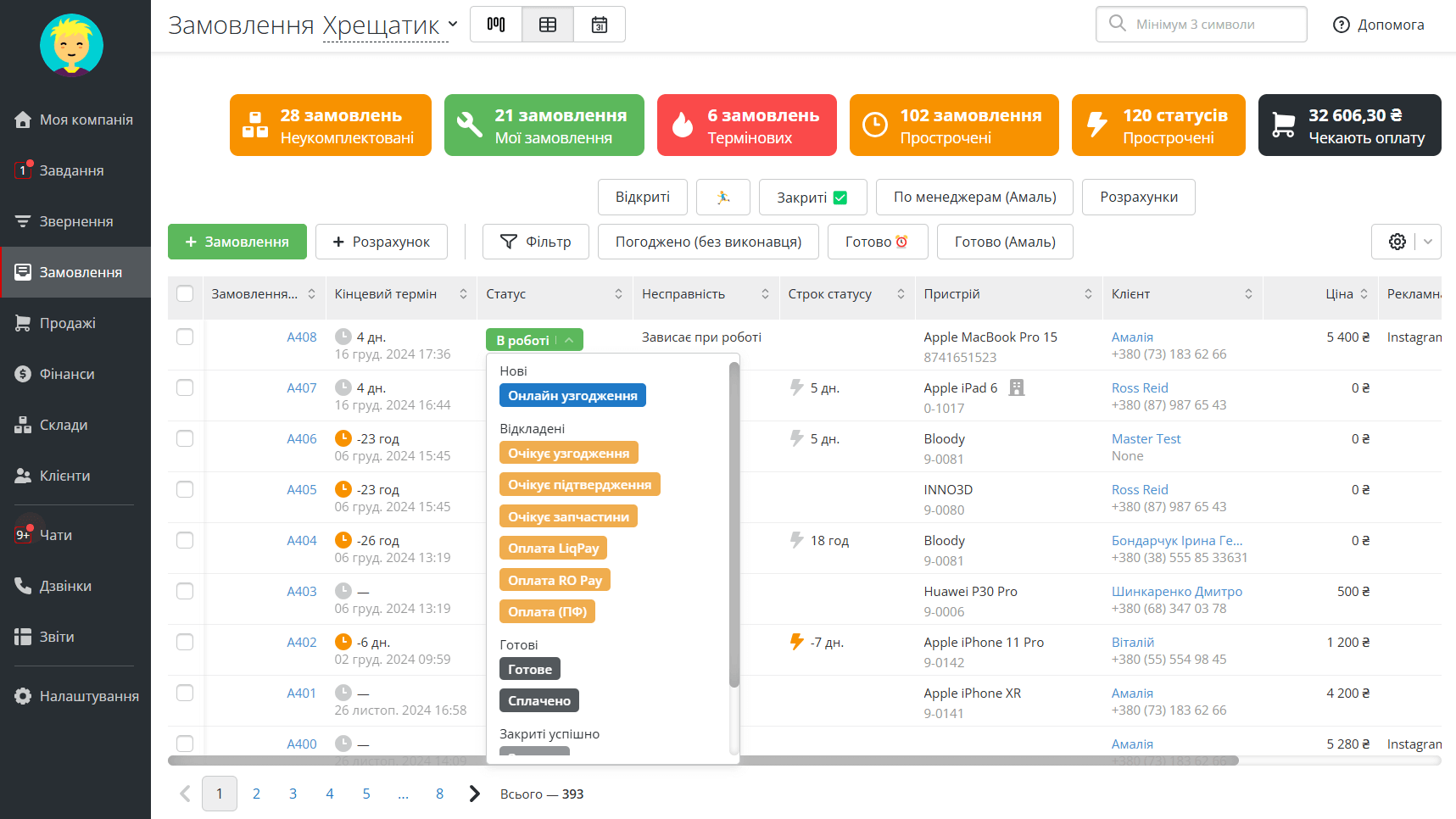Click orange lightning icon in row A402

[x=796, y=642]
